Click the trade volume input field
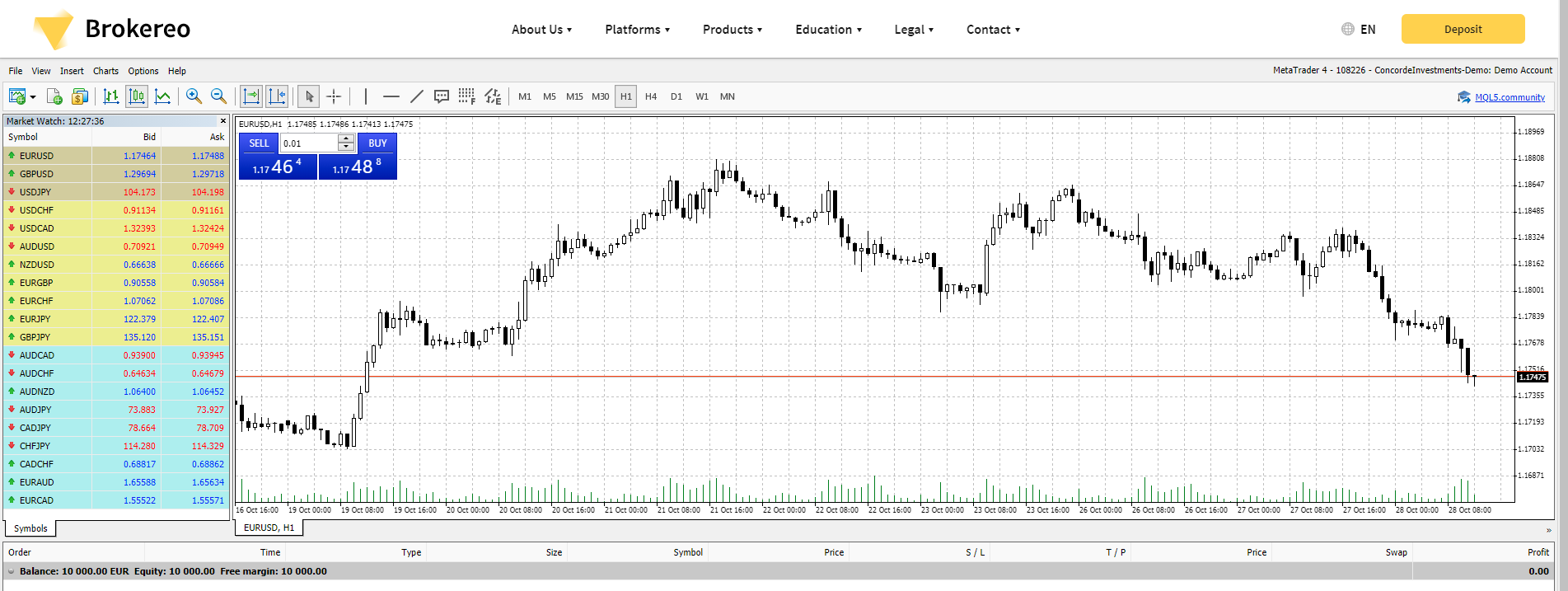 tap(309, 143)
